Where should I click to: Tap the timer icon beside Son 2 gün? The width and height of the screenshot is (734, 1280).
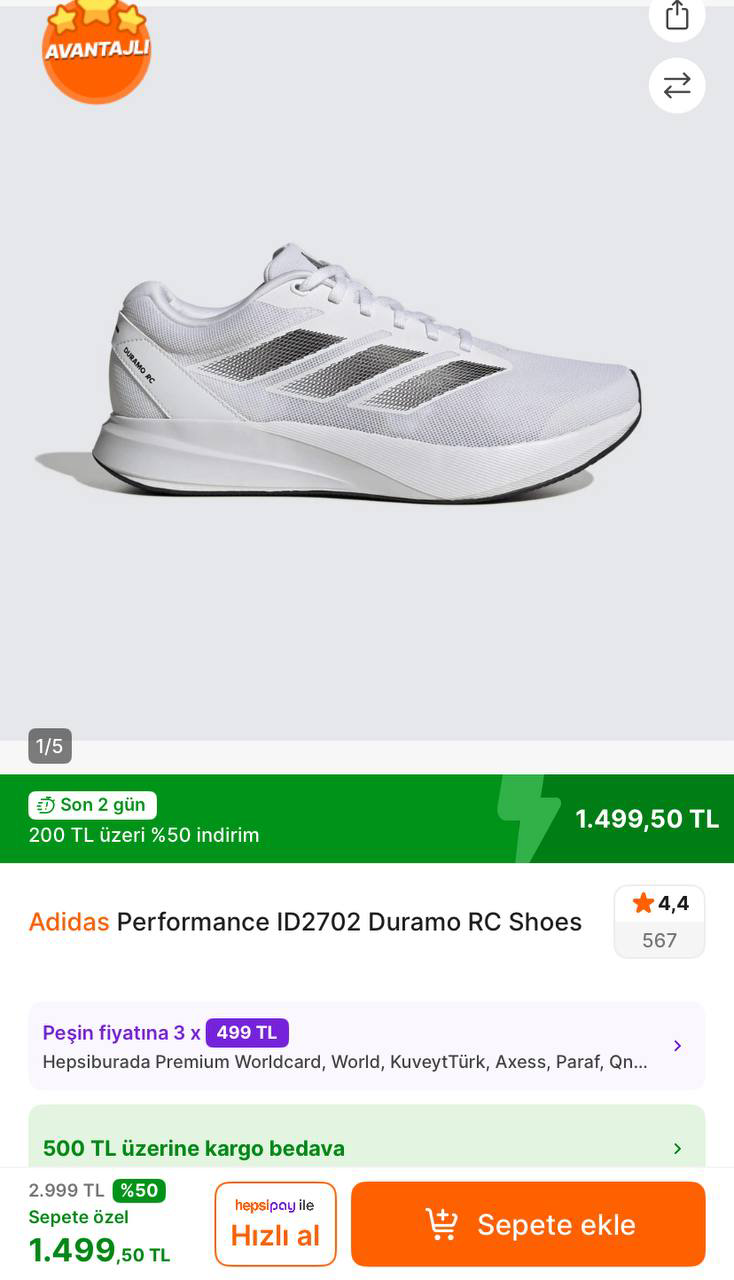point(45,805)
